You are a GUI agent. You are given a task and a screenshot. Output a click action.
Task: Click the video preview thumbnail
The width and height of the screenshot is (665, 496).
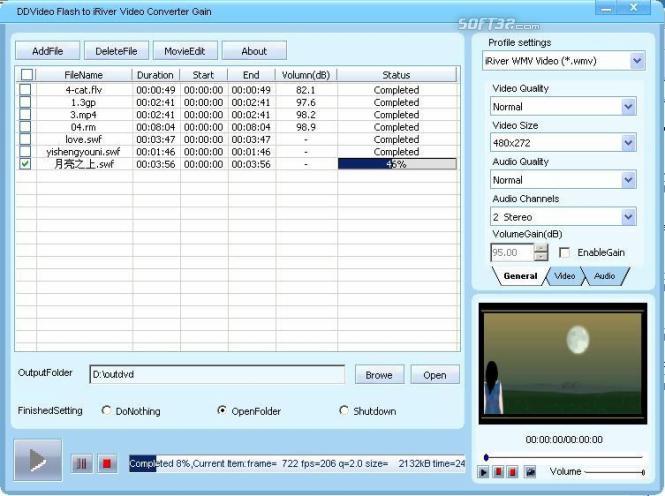(x=563, y=363)
